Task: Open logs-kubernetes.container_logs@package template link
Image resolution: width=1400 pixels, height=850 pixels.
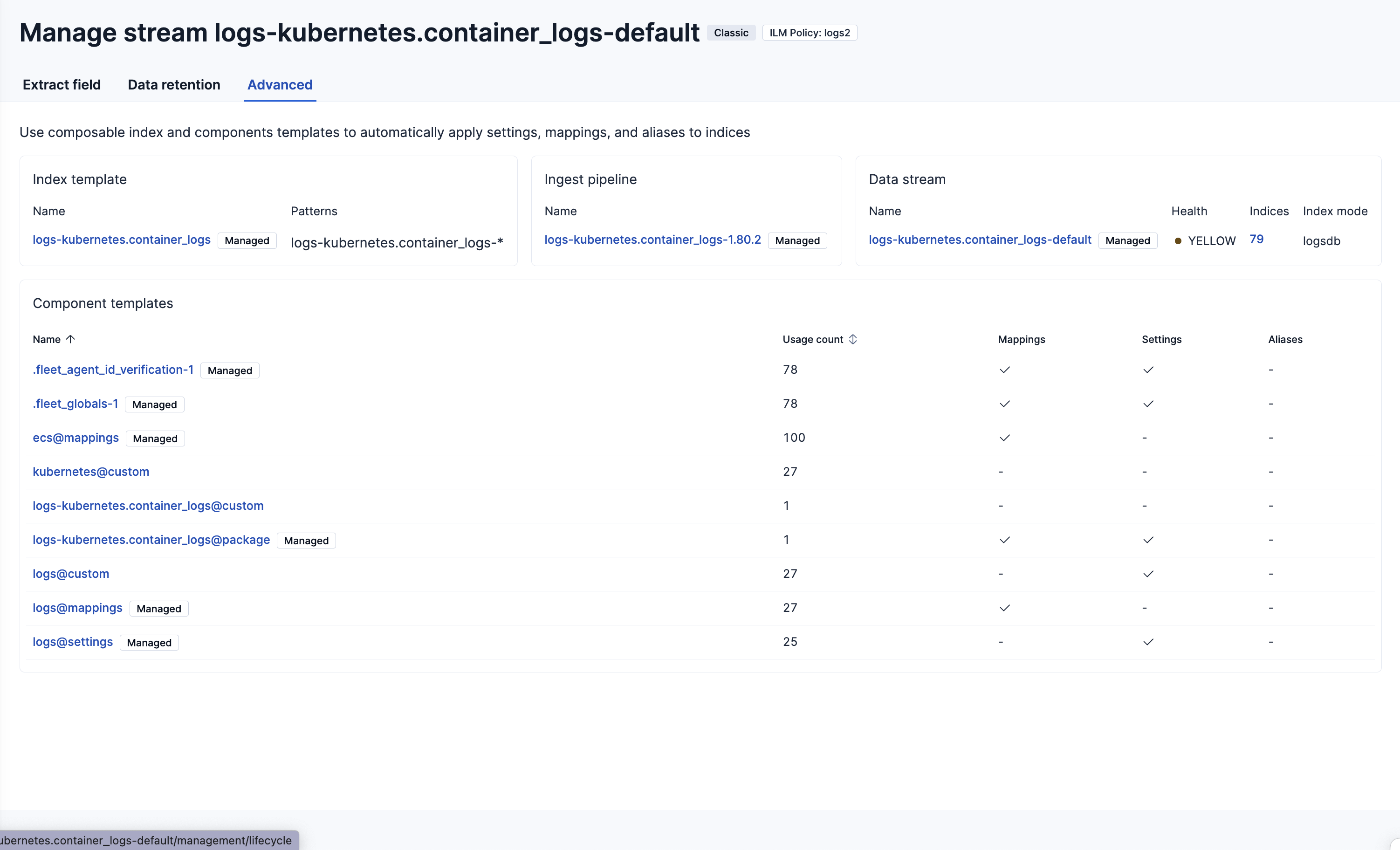Action: 151,540
